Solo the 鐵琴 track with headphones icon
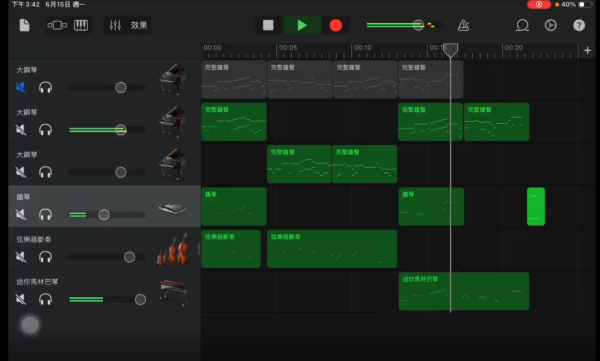Viewport: 600px width, 361px height. (45, 215)
